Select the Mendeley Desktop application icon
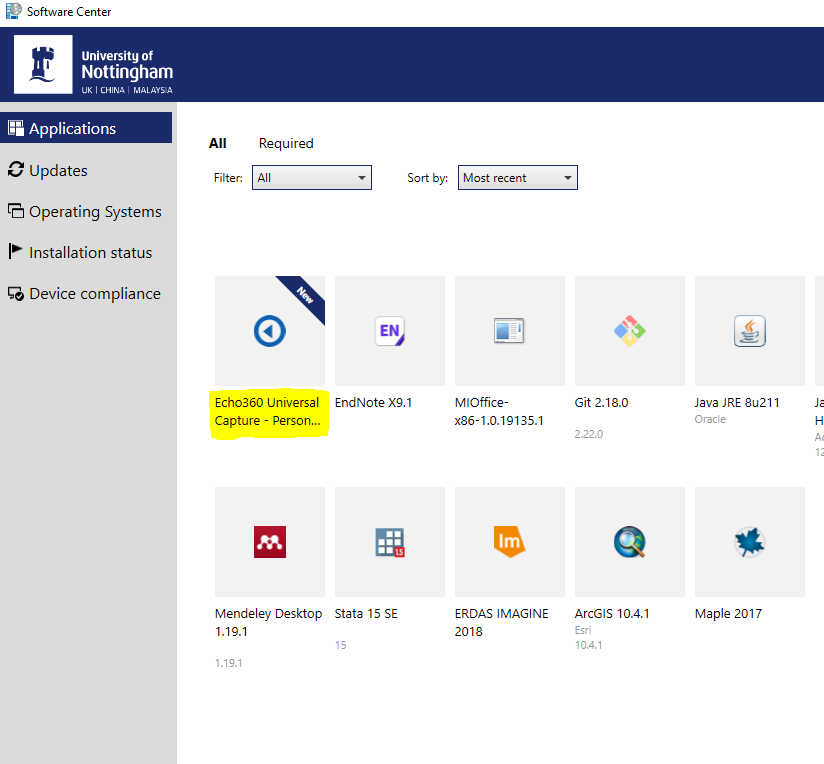The image size is (824, 764). point(269,542)
